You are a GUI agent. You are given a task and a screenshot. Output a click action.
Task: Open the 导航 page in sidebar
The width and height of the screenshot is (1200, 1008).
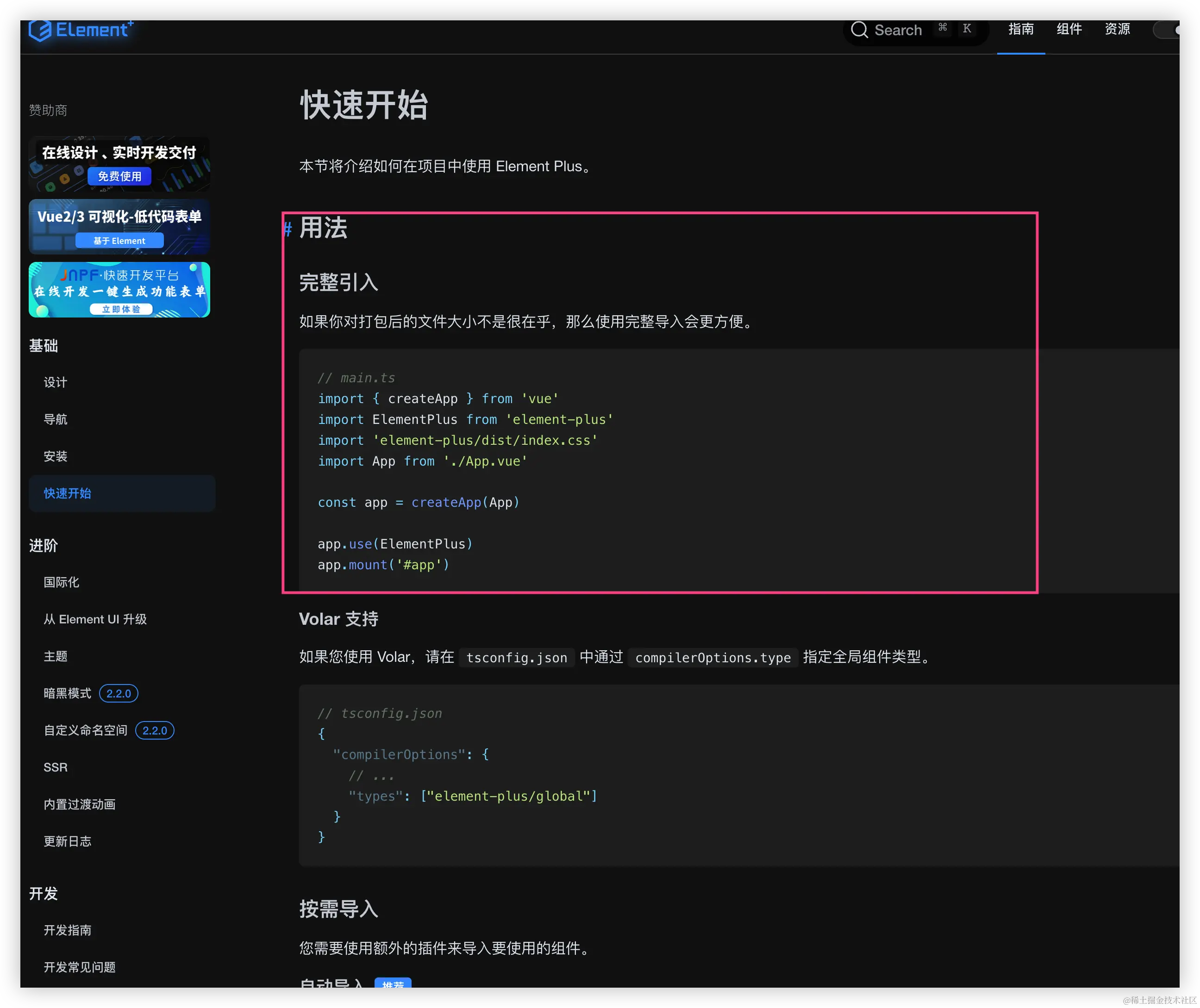pos(56,419)
